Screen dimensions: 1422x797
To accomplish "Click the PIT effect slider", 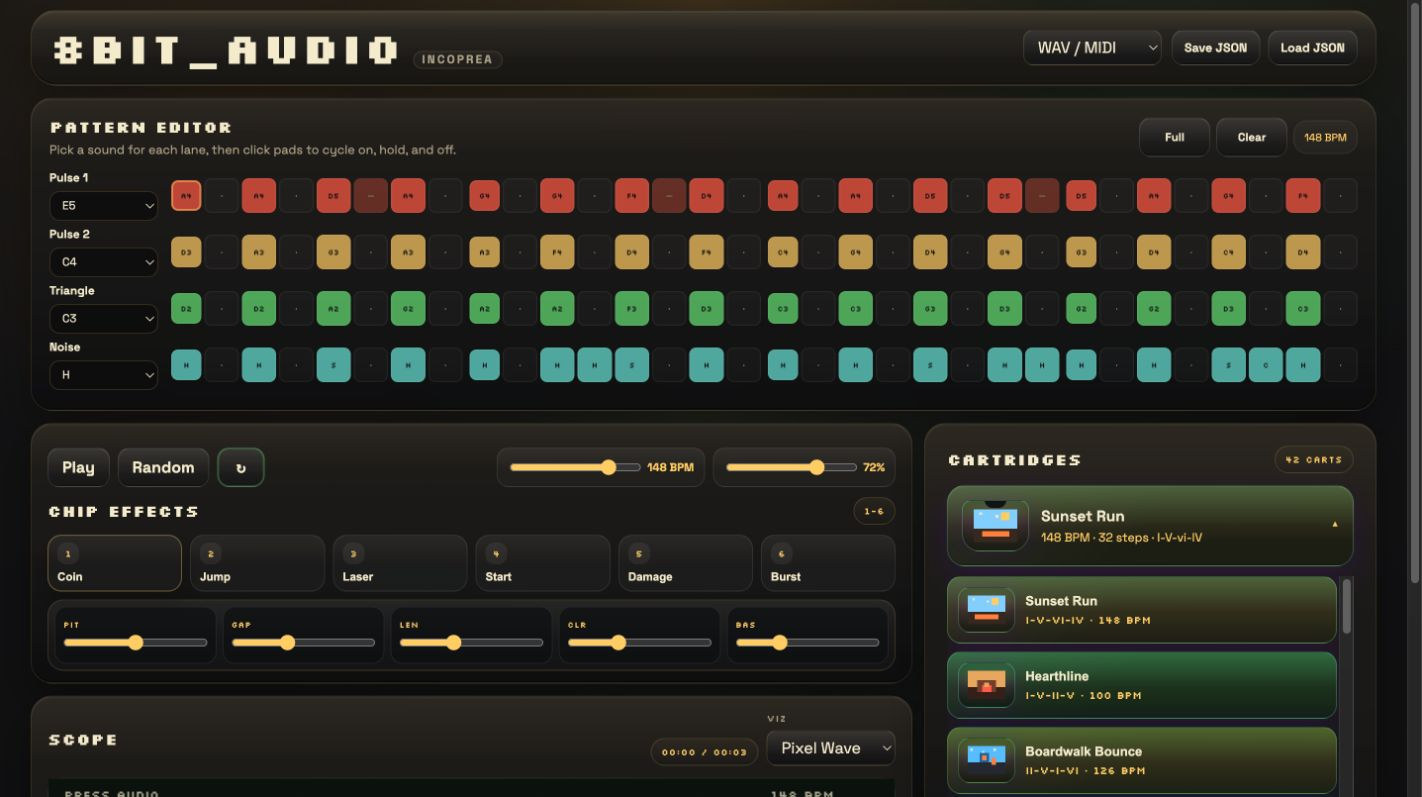I will pos(135,643).
